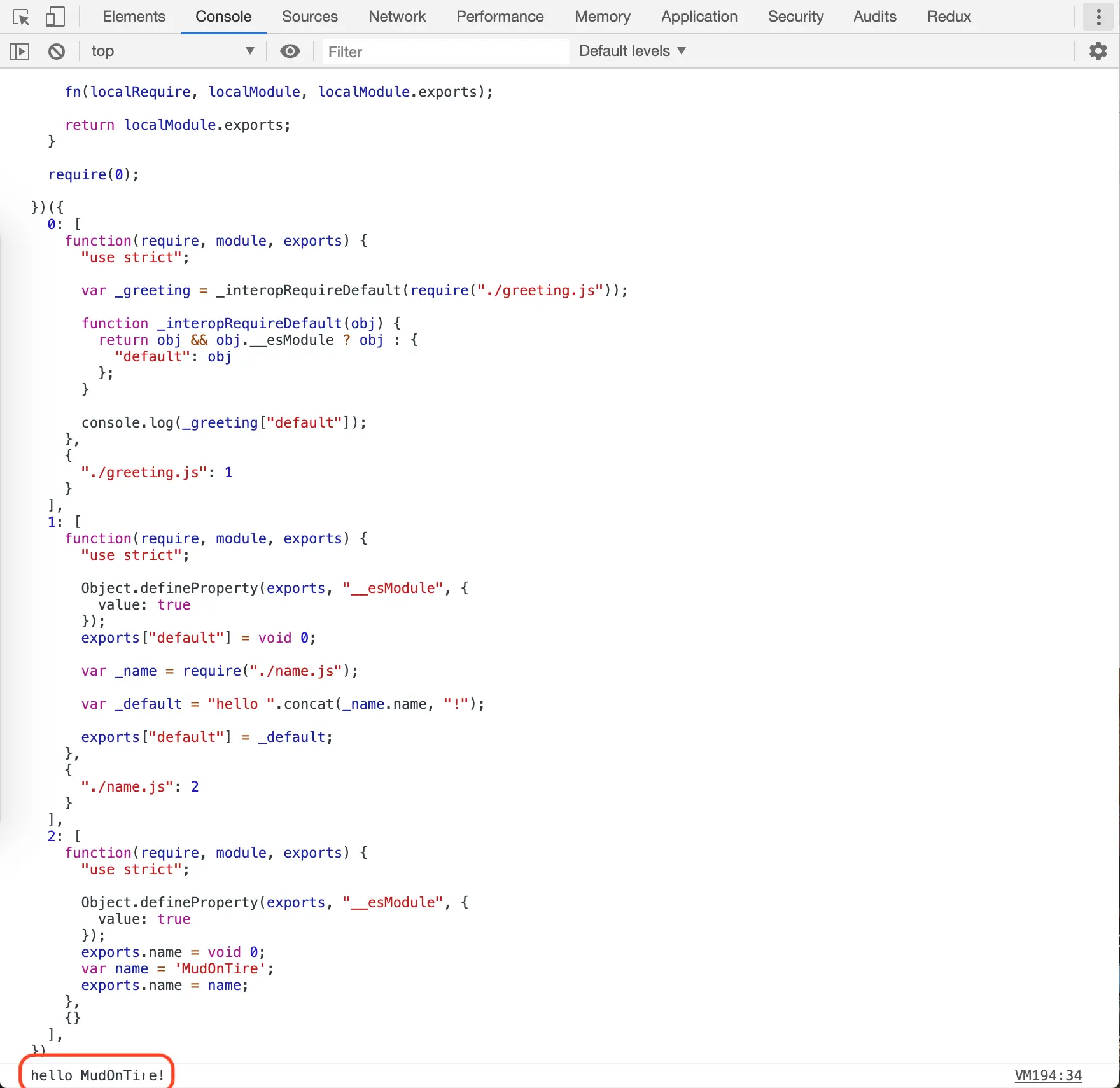Expand the Default levels dropdown
This screenshot has width=1120, height=1088.
[633, 52]
